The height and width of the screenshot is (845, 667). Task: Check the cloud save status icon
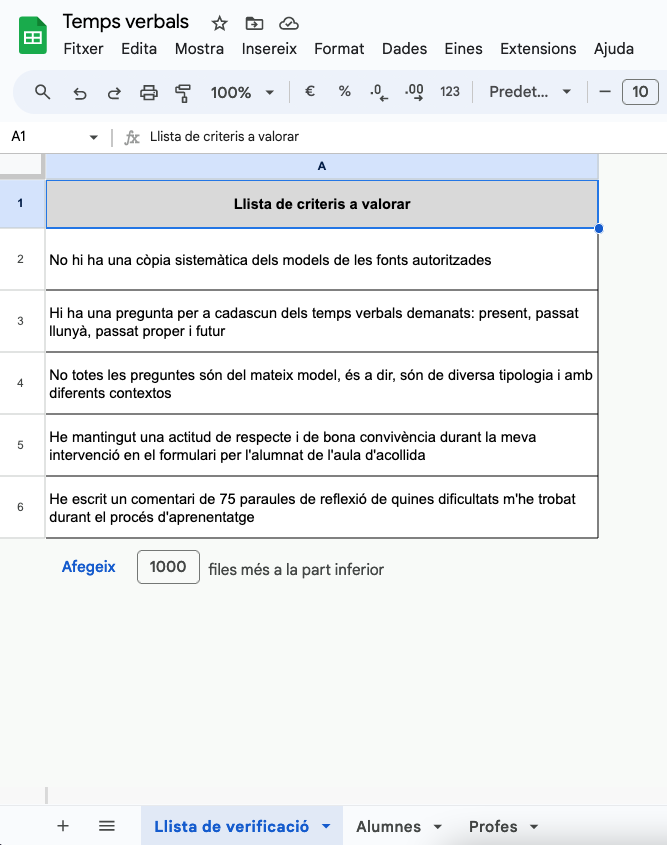coord(288,23)
